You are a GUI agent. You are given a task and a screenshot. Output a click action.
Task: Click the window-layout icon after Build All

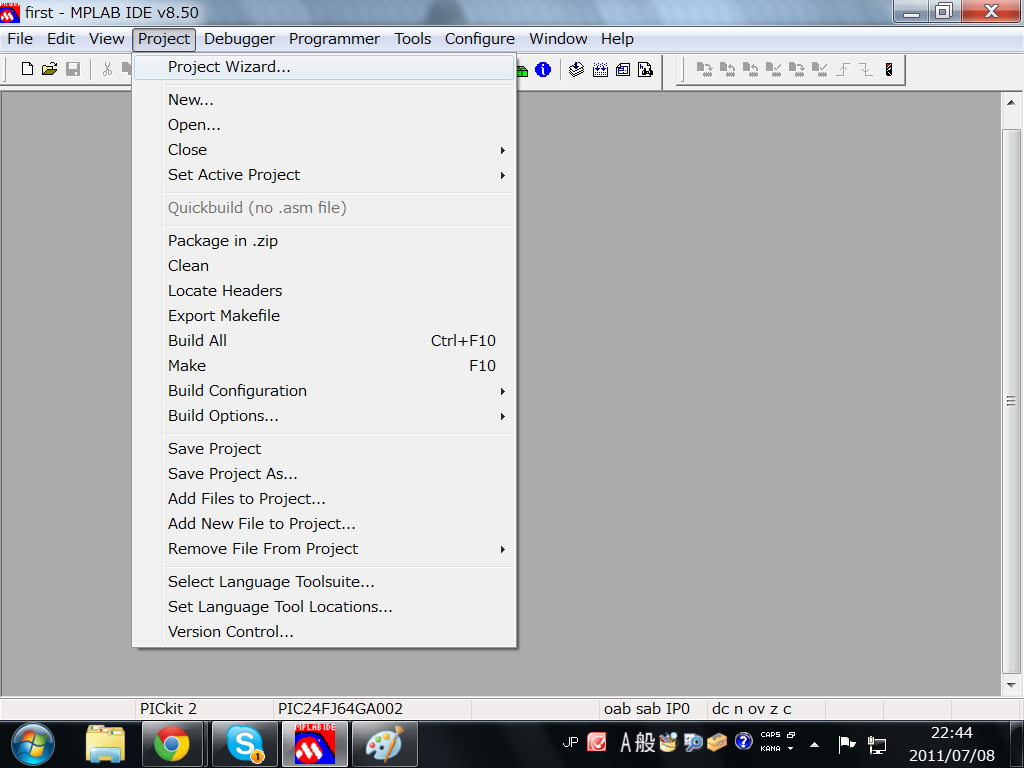click(x=623, y=69)
